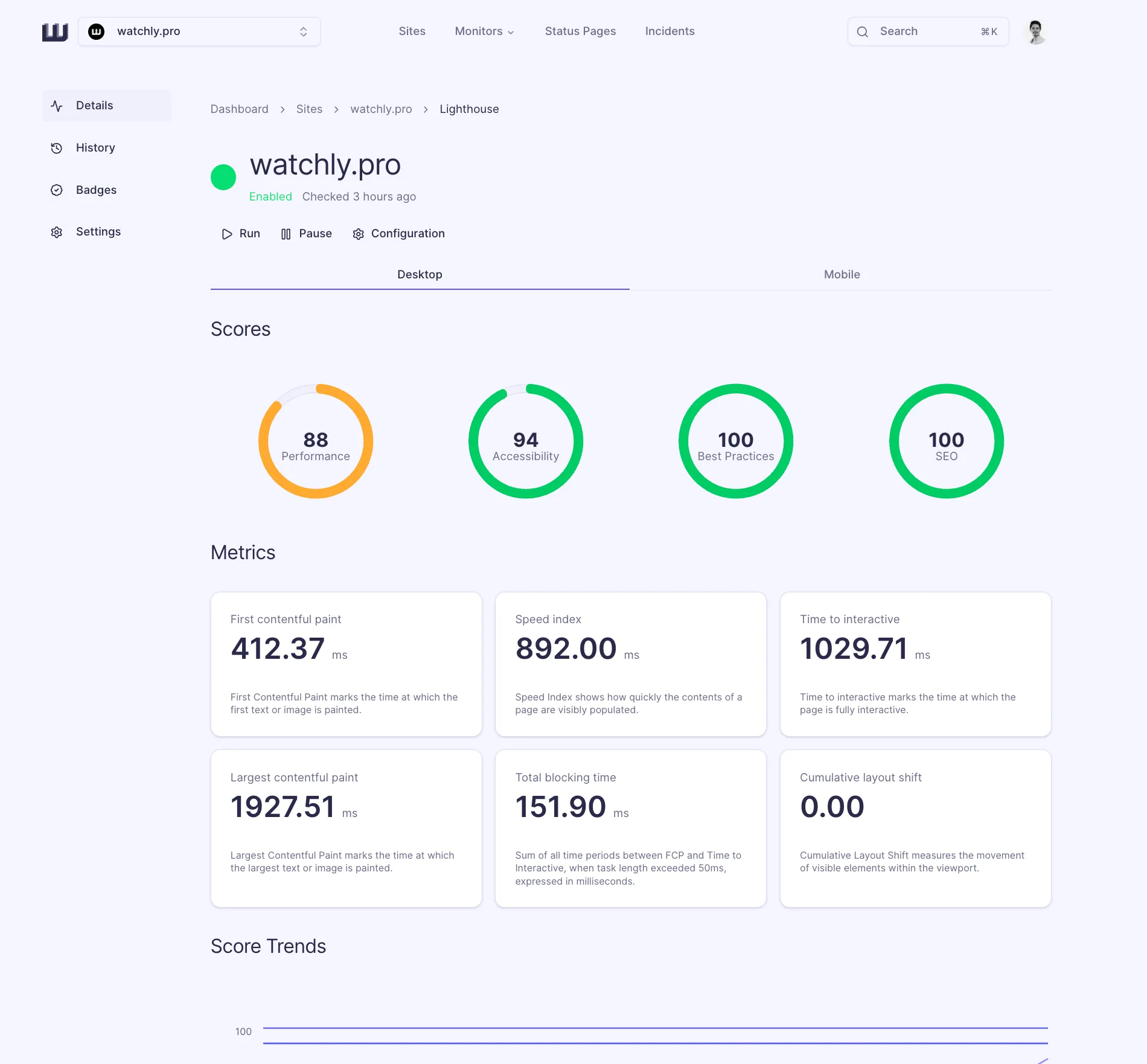1147x1064 pixels.
Task: Open the watchly.pro site selector dropdown
Action: pyautogui.click(x=199, y=31)
